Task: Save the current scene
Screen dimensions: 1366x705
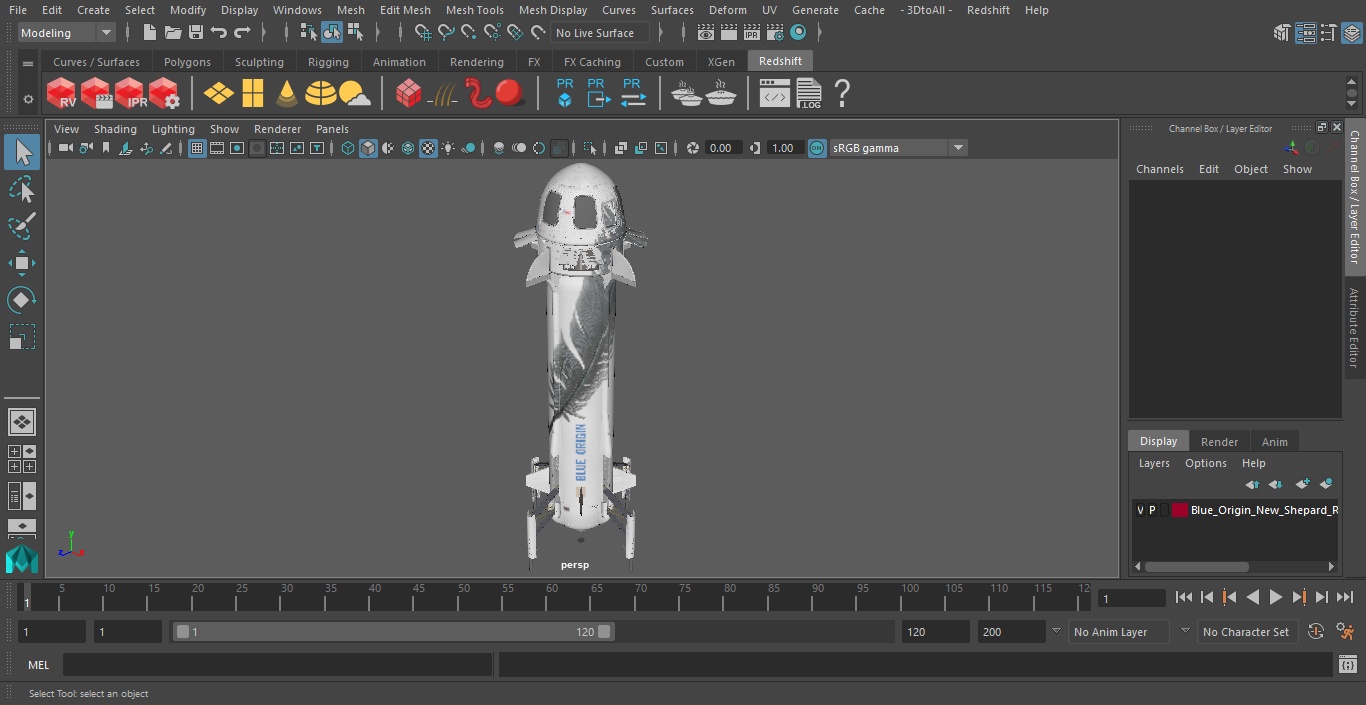Action: pos(195,33)
